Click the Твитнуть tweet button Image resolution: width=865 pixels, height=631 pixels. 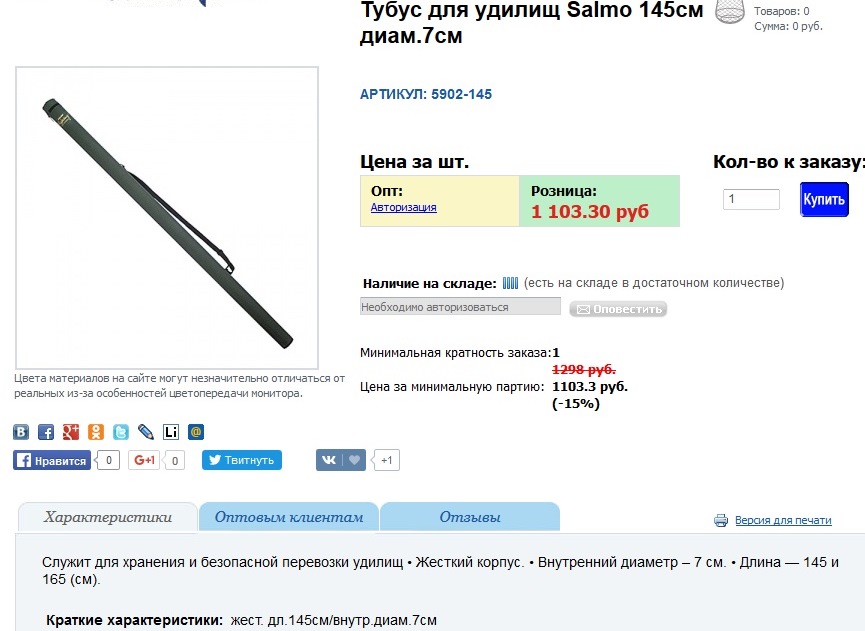242,460
